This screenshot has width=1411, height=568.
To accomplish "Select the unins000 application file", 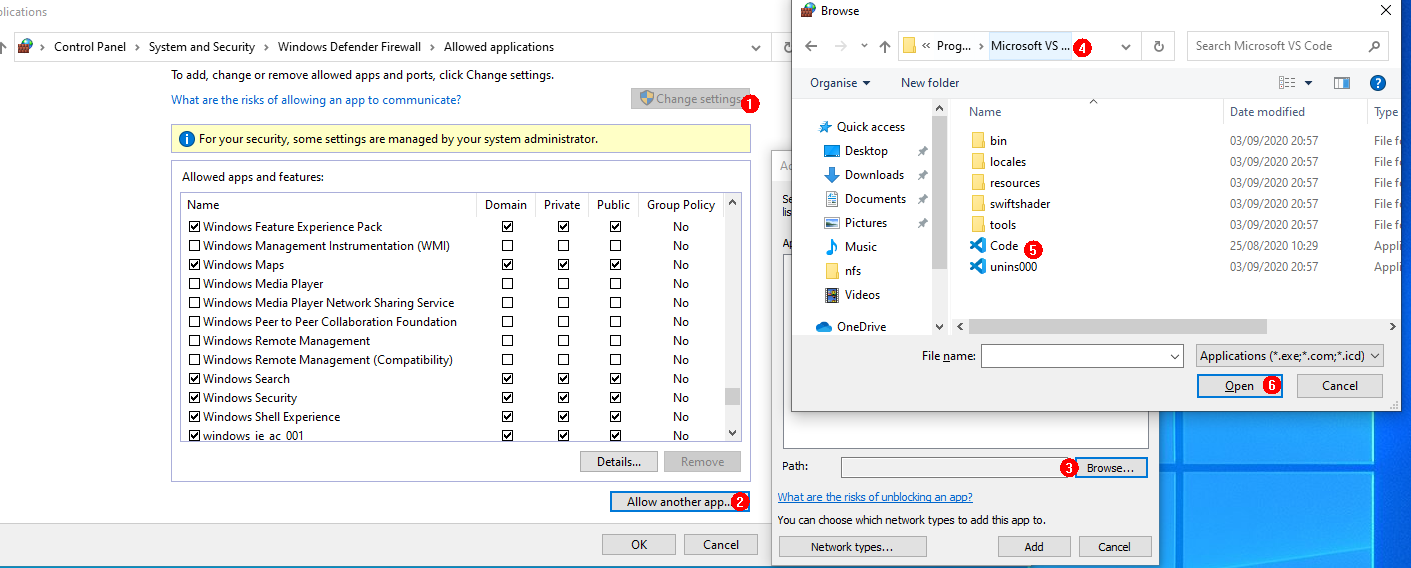I will (x=1012, y=267).
